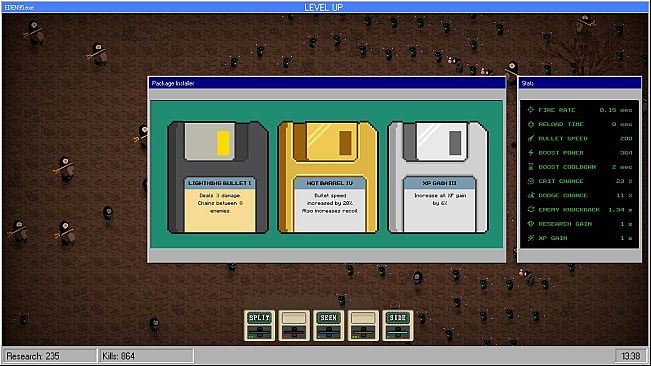The width and height of the screenshot is (651, 366).
Task: Choose the golden Hot Barrel IV floppy disk
Action: coord(328,177)
